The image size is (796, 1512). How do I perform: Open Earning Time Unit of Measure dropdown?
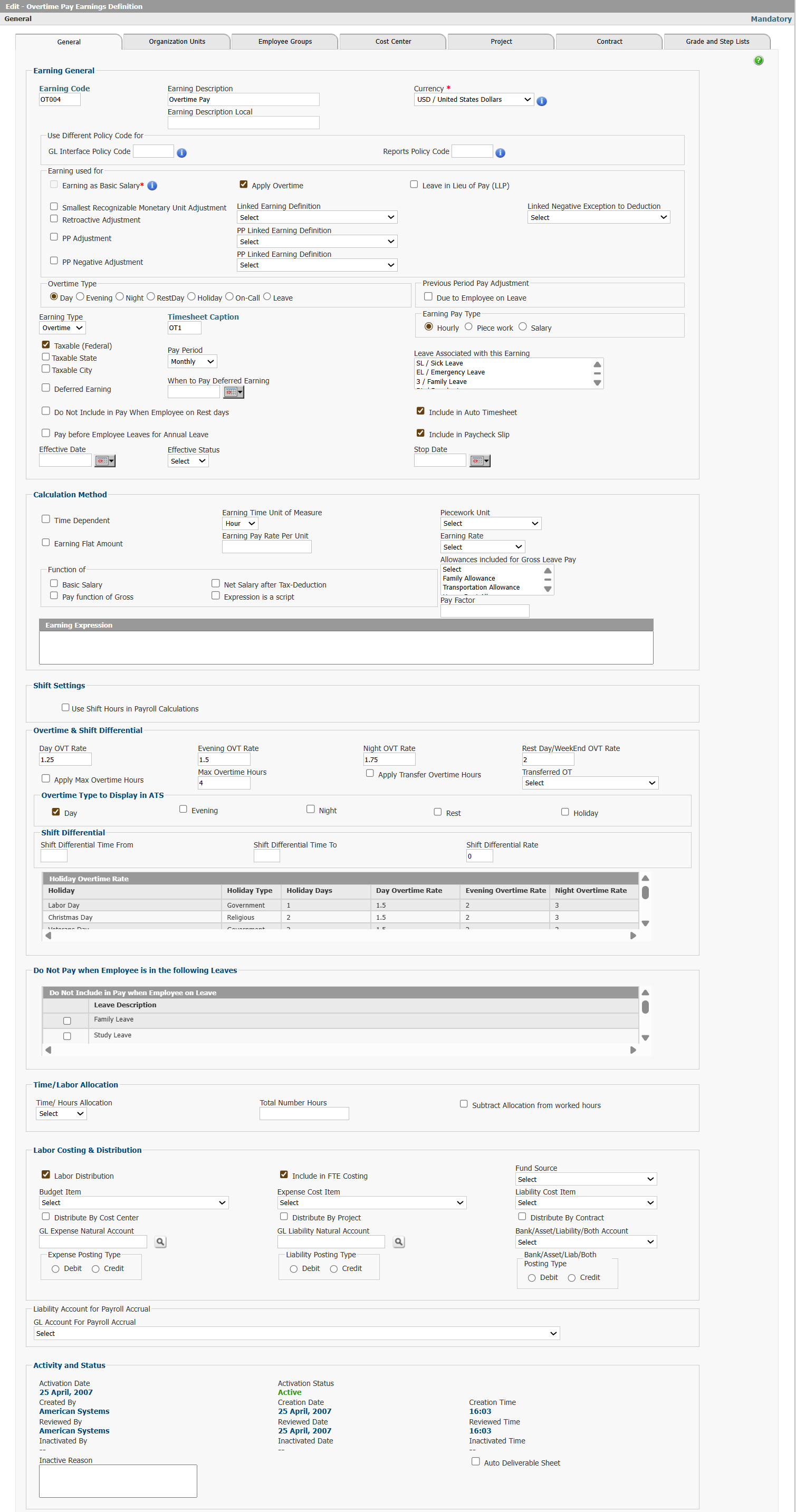(x=240, y=523)
